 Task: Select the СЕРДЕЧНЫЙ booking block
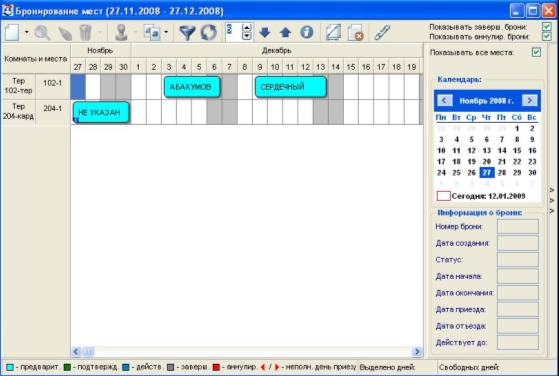coord(291,87)
